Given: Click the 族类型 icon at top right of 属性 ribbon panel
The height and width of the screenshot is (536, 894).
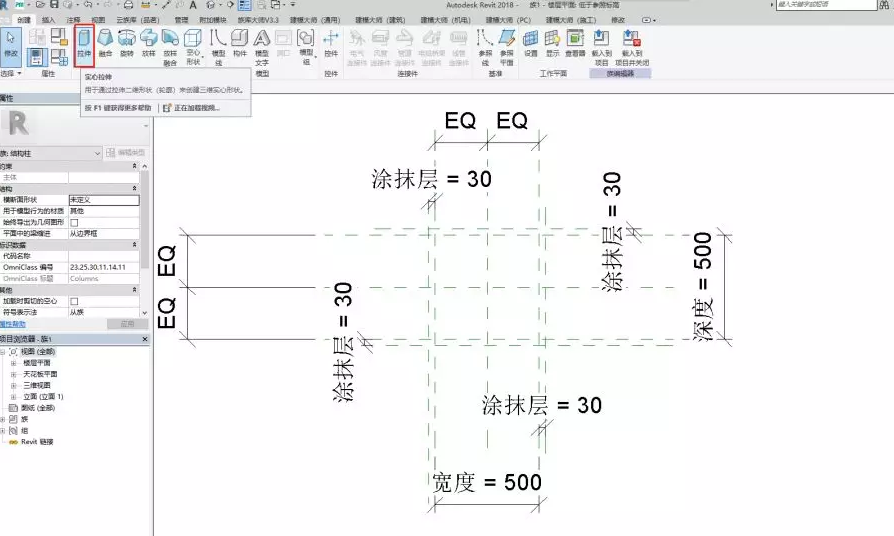Looking at the screenshot, I should click(59, 37).
